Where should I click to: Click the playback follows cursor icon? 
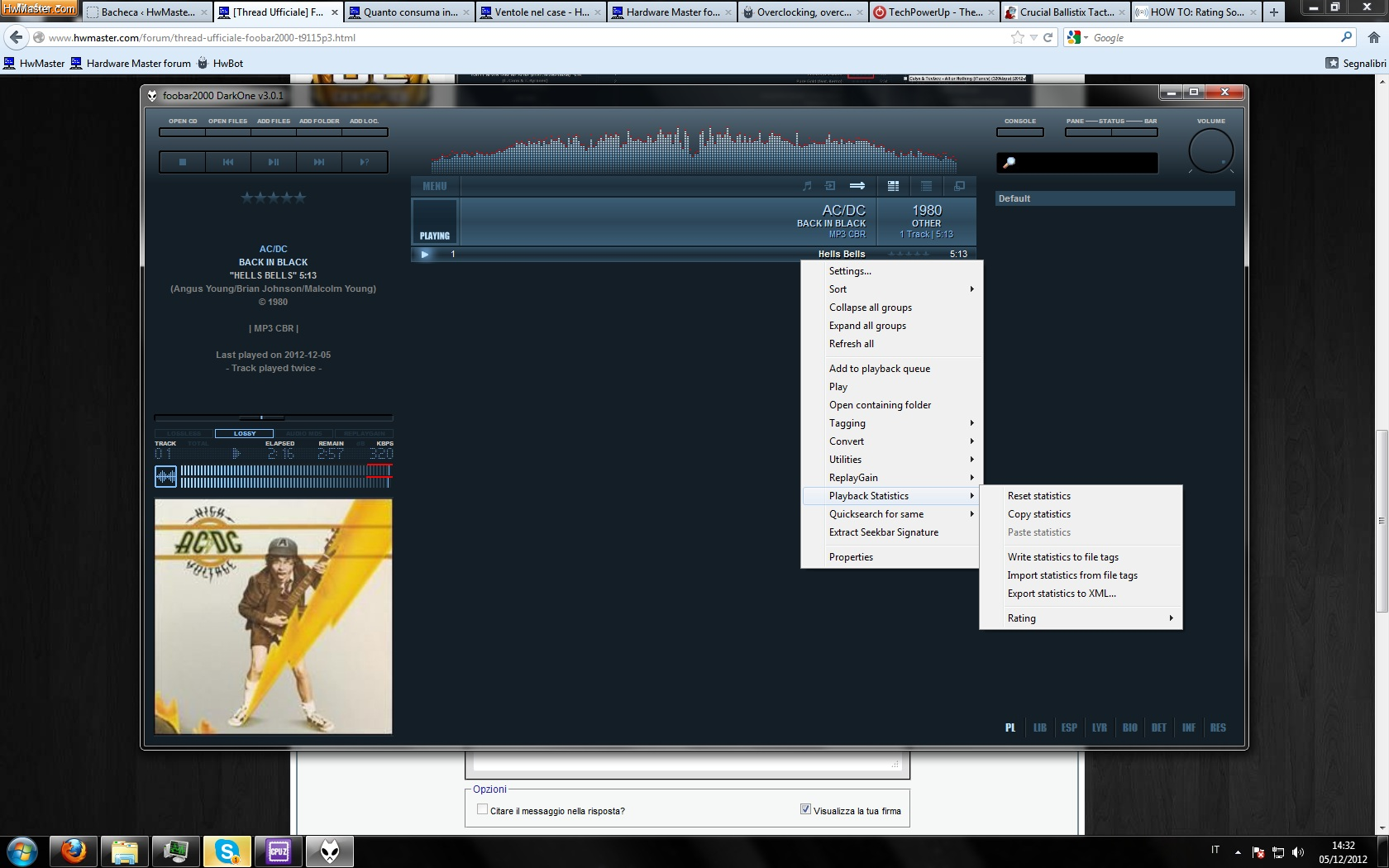coord(830,186)
